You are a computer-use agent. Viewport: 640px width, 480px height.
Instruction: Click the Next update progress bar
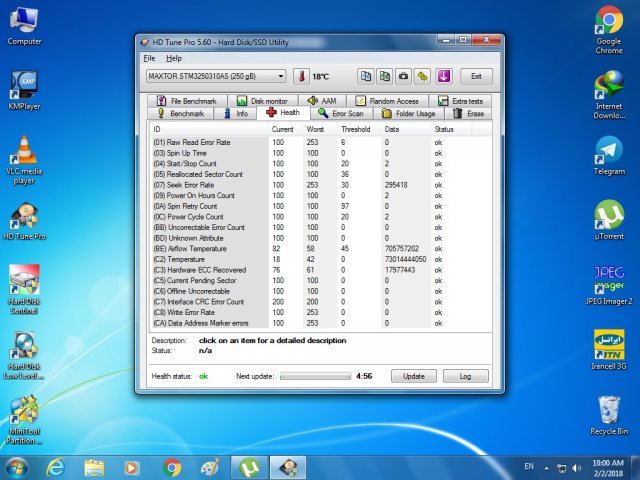(314, 376)
